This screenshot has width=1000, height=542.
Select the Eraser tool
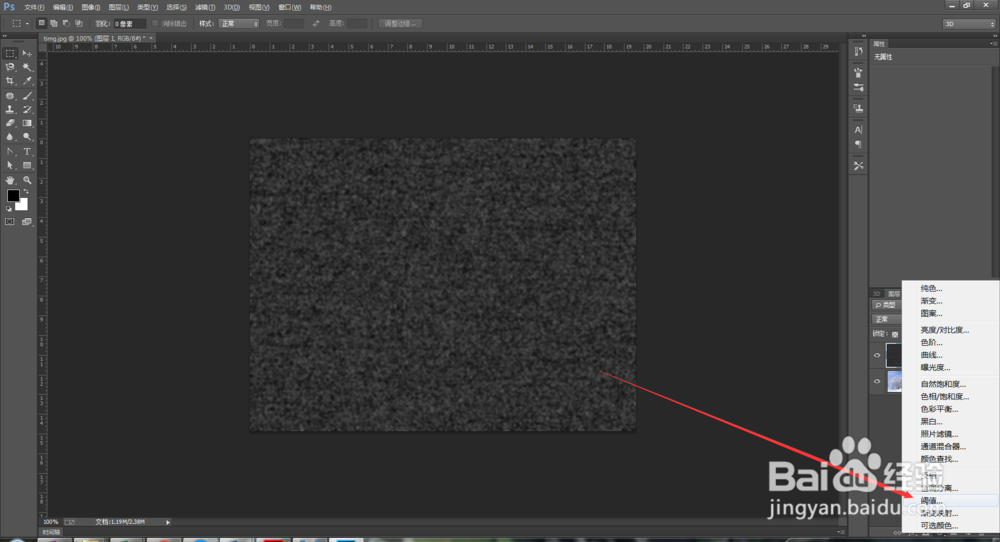[x=10, y=123]
